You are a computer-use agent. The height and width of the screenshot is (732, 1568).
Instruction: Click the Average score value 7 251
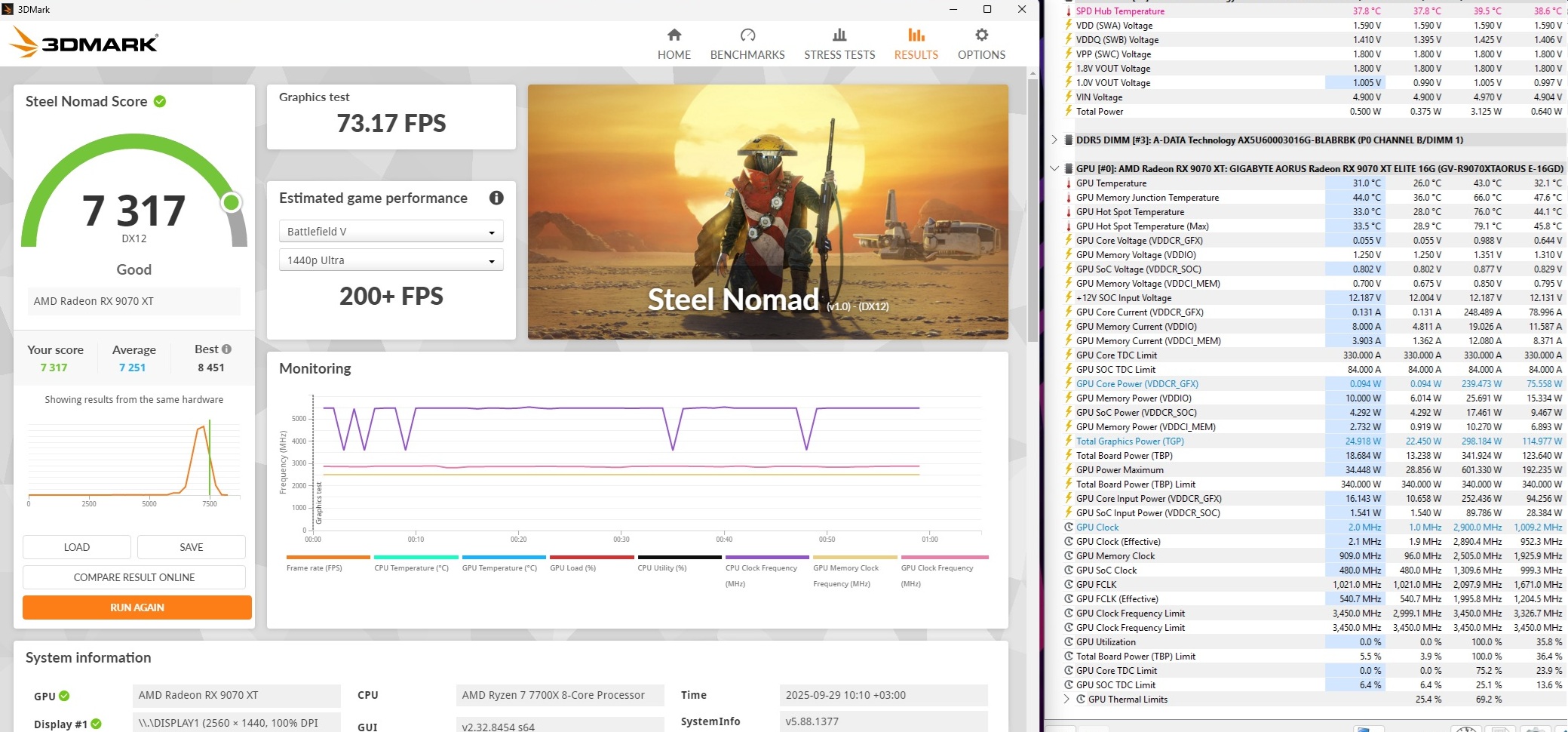pyautogui.click(x=132, y=368)
